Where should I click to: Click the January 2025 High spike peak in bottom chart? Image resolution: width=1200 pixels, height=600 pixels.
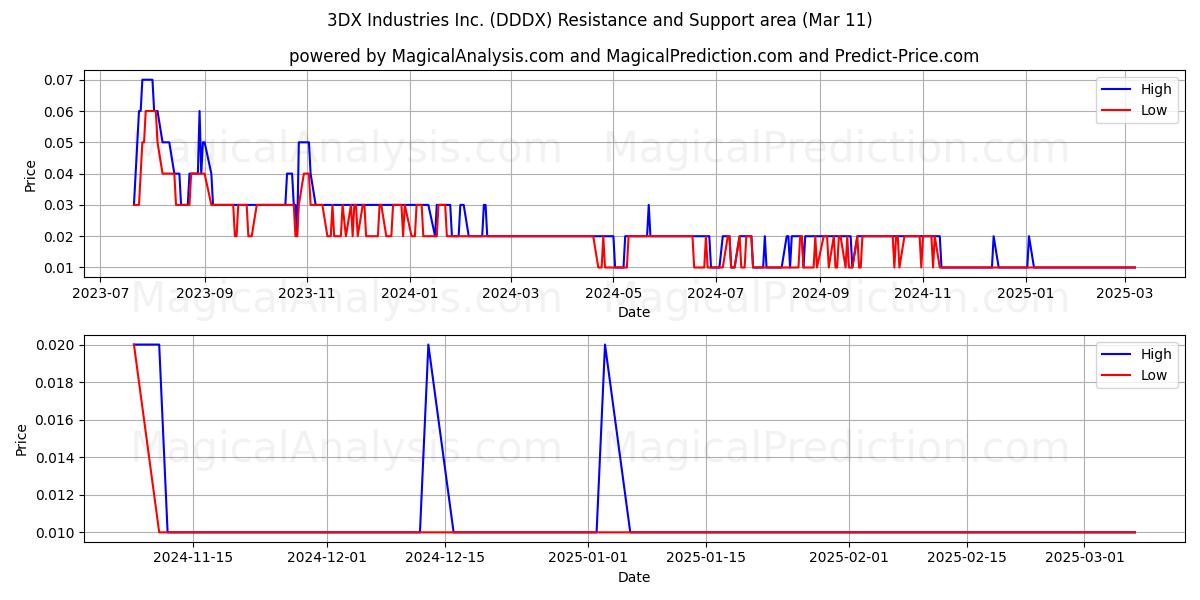point(604,345)
